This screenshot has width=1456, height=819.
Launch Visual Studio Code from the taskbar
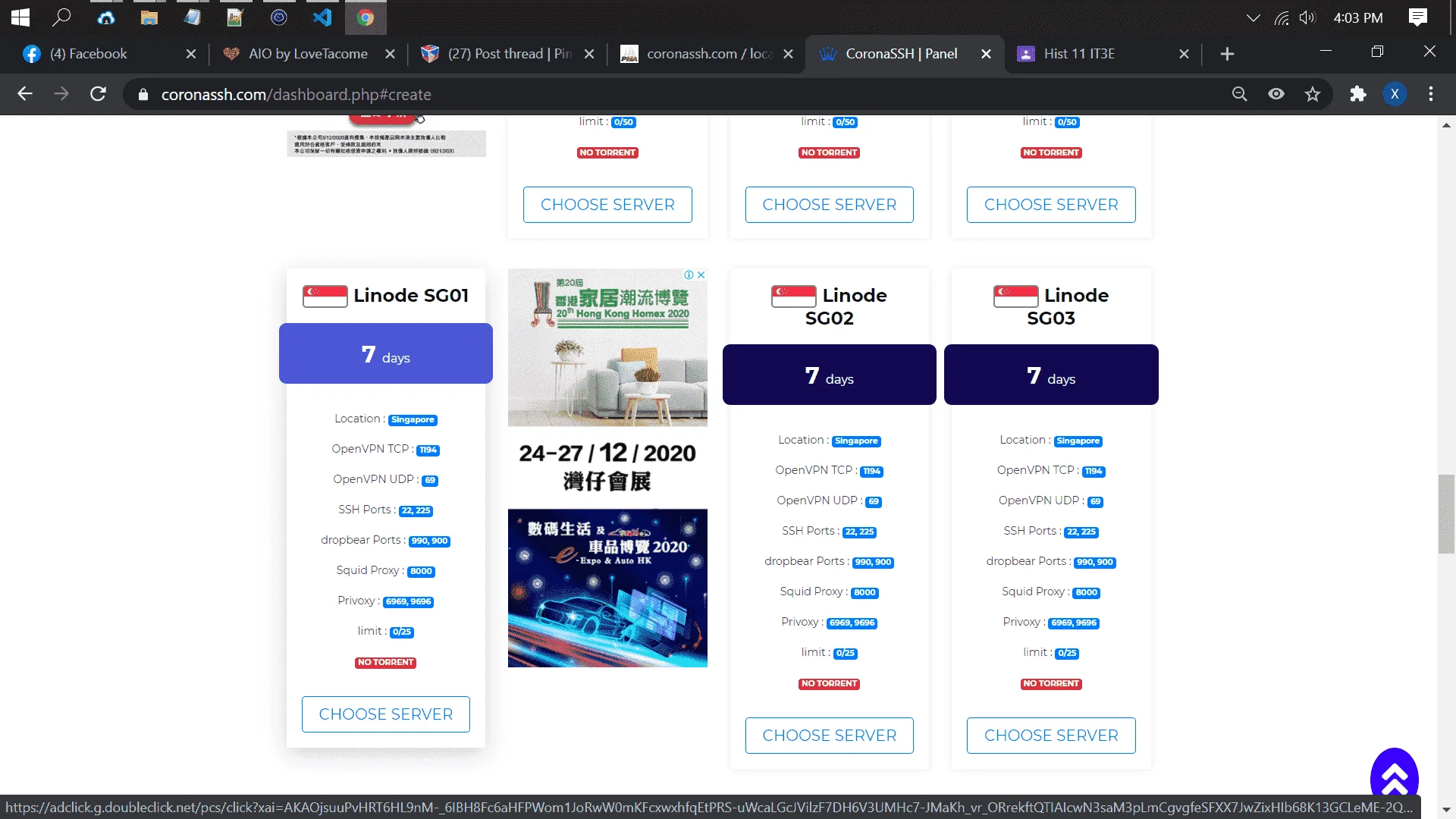322,17
